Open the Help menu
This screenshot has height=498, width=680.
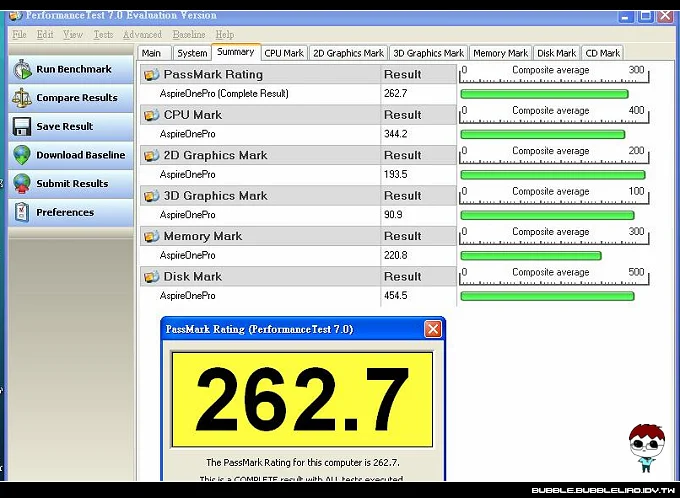[x=225, y=34]
